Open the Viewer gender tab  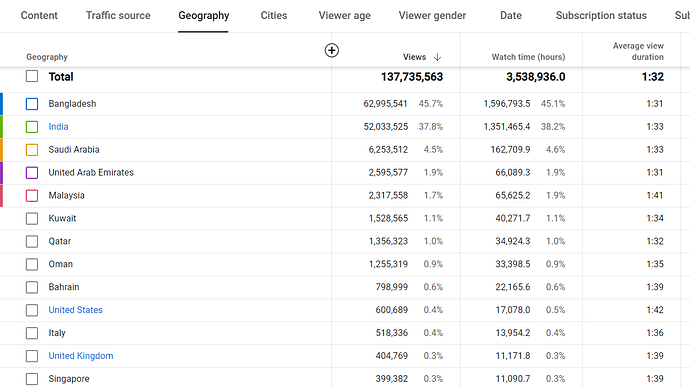[x=432, y=16]
